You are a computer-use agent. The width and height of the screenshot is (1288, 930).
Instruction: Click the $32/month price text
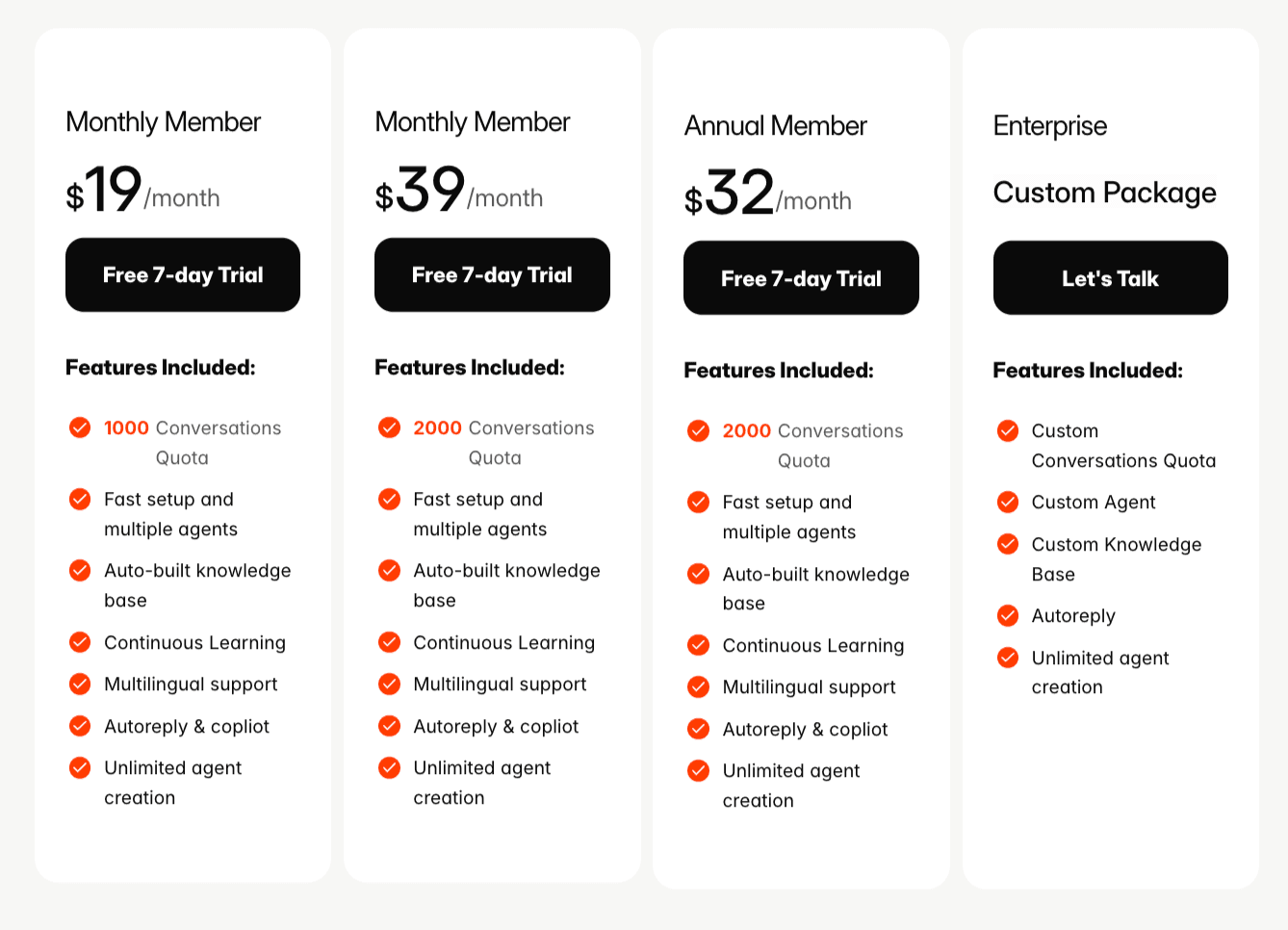tap(767, 193)
